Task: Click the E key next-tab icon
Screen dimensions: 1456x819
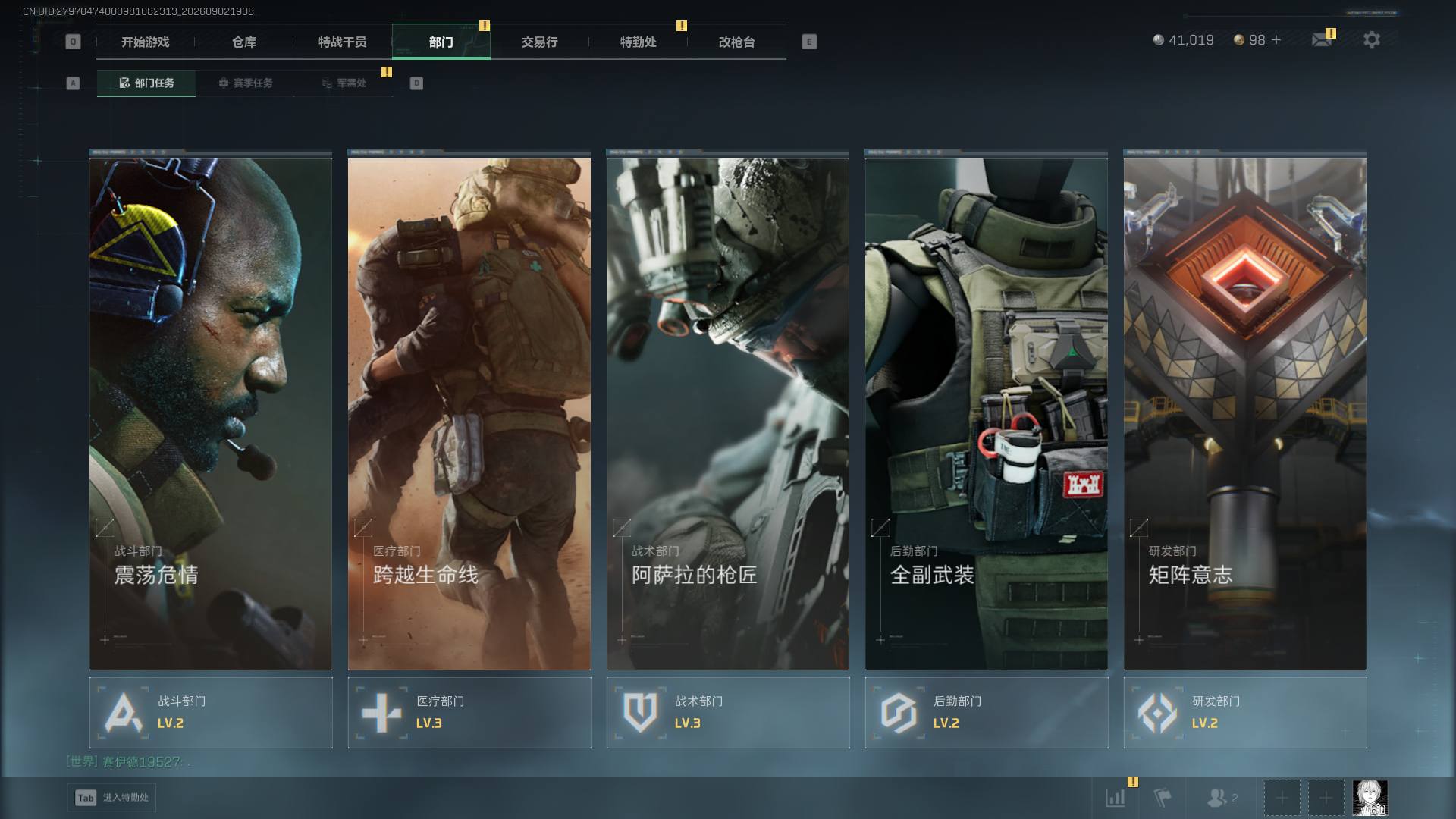Action: click(x=809, y=42)
